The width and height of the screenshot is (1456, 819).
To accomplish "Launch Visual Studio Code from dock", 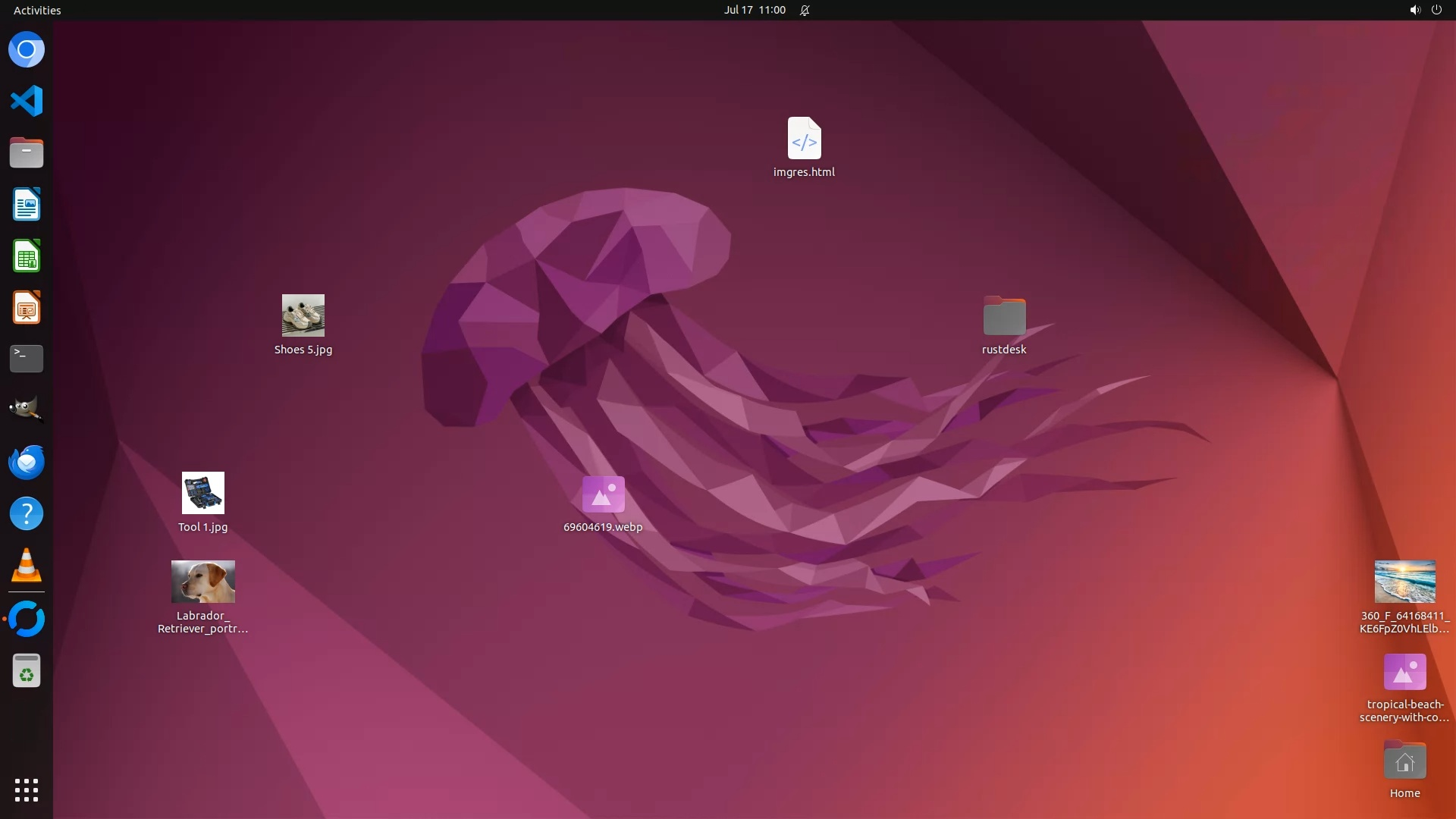I will pyautogui.click(x=27, y=101).
